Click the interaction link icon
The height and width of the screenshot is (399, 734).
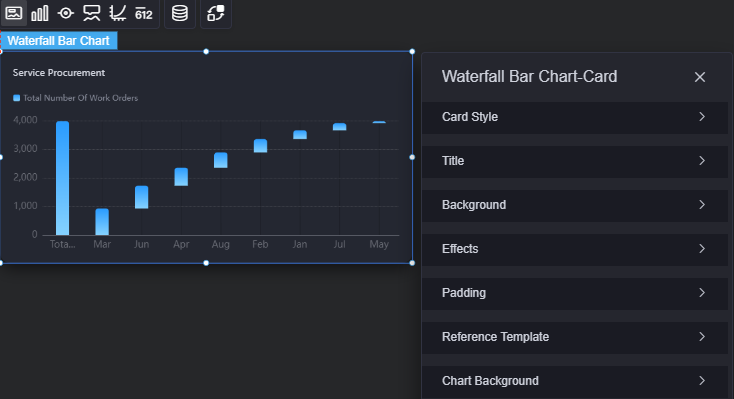coord(216,13)
